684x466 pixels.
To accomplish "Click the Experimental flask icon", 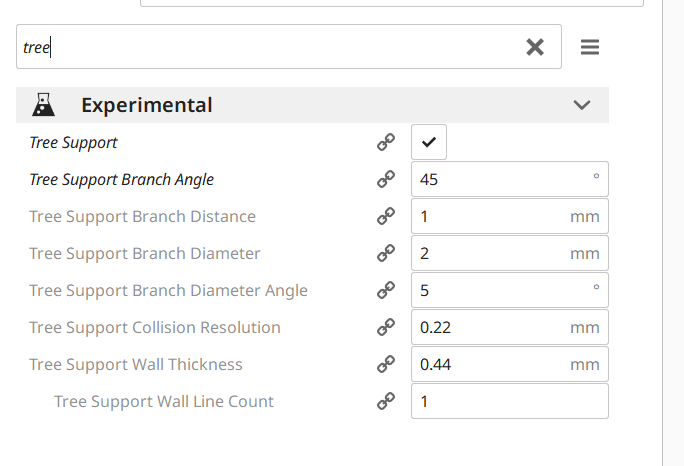I will (43, 105).
